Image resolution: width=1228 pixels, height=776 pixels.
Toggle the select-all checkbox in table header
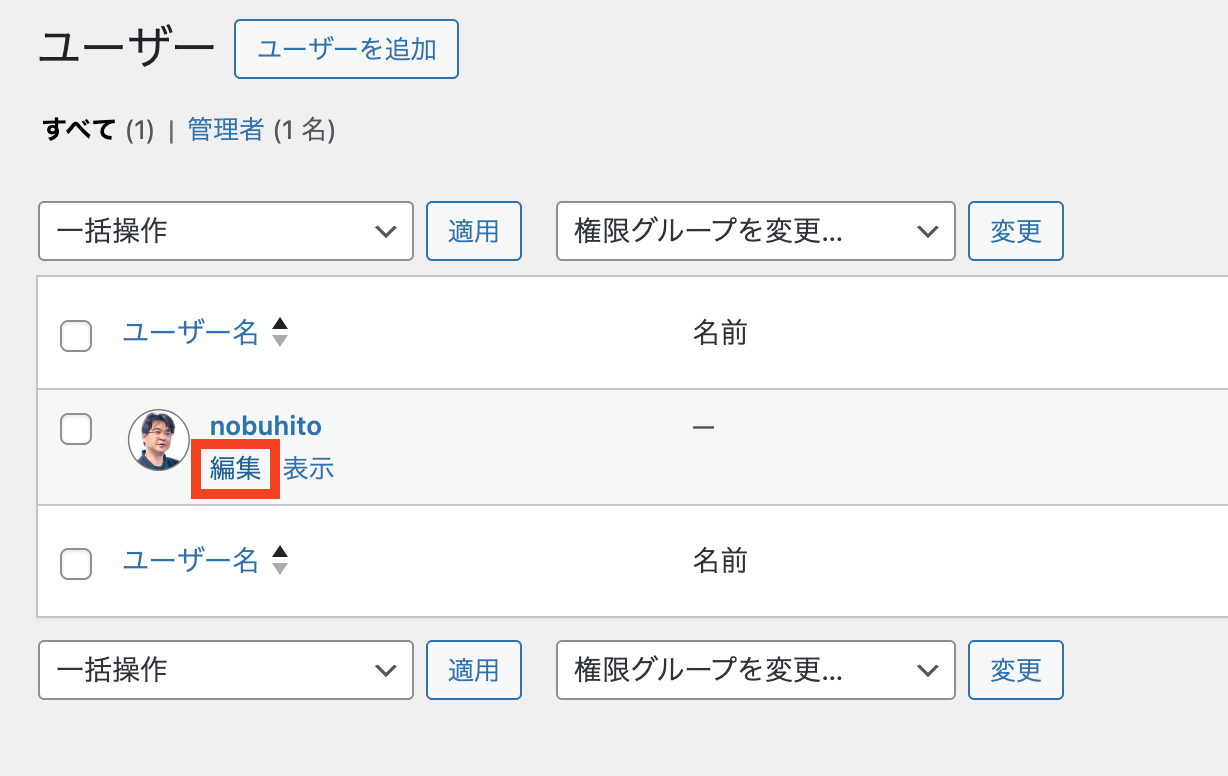(76, 335)
